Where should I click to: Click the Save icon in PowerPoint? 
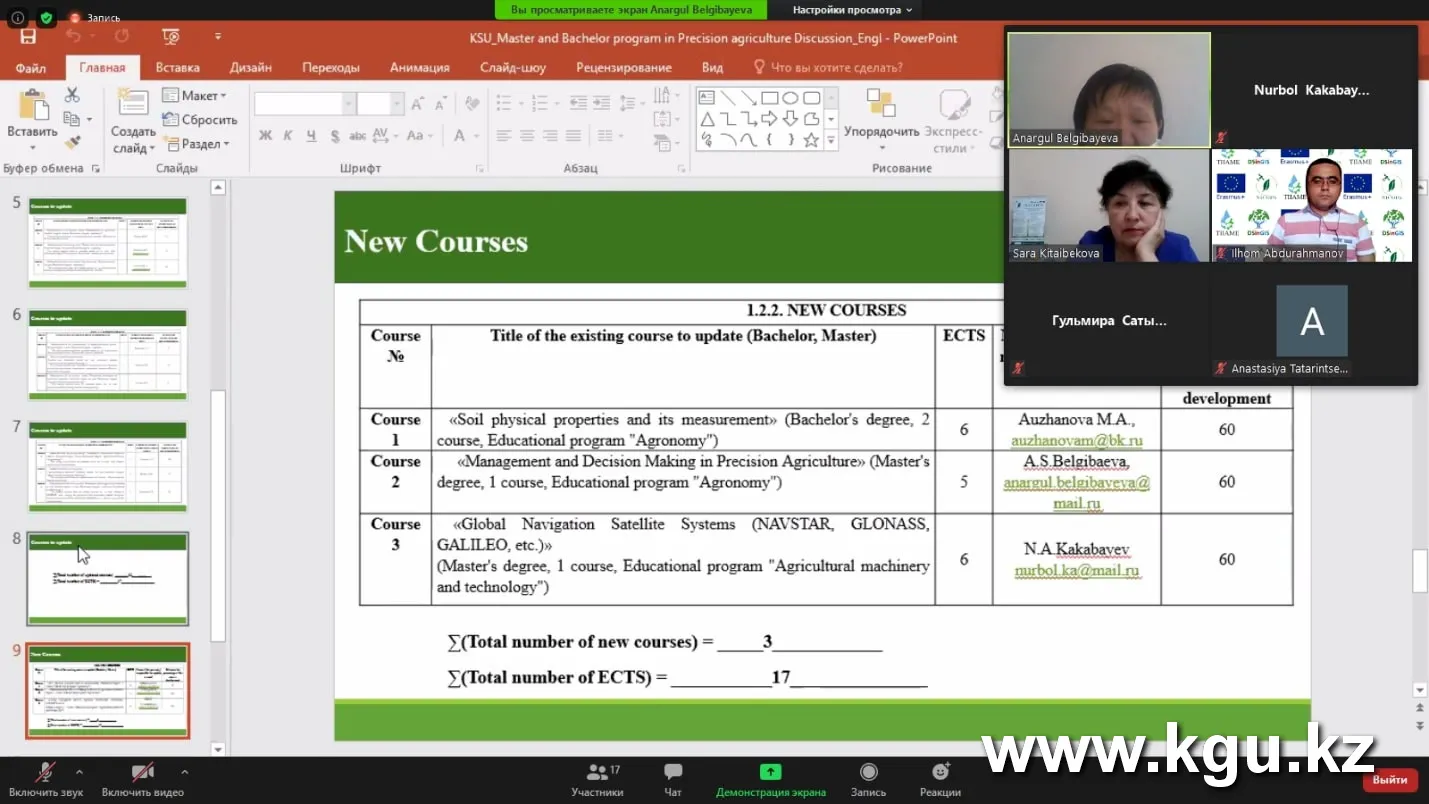pyautogui.click(x=28, y=37)
